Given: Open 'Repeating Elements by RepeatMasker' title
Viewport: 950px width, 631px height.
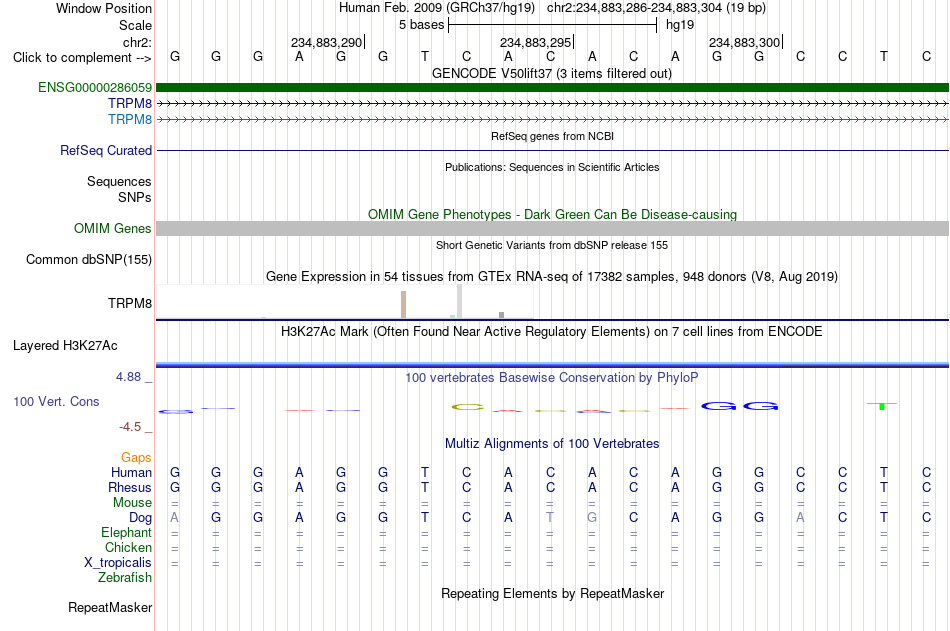Looking at the screenshot, I should click(552, 593).
